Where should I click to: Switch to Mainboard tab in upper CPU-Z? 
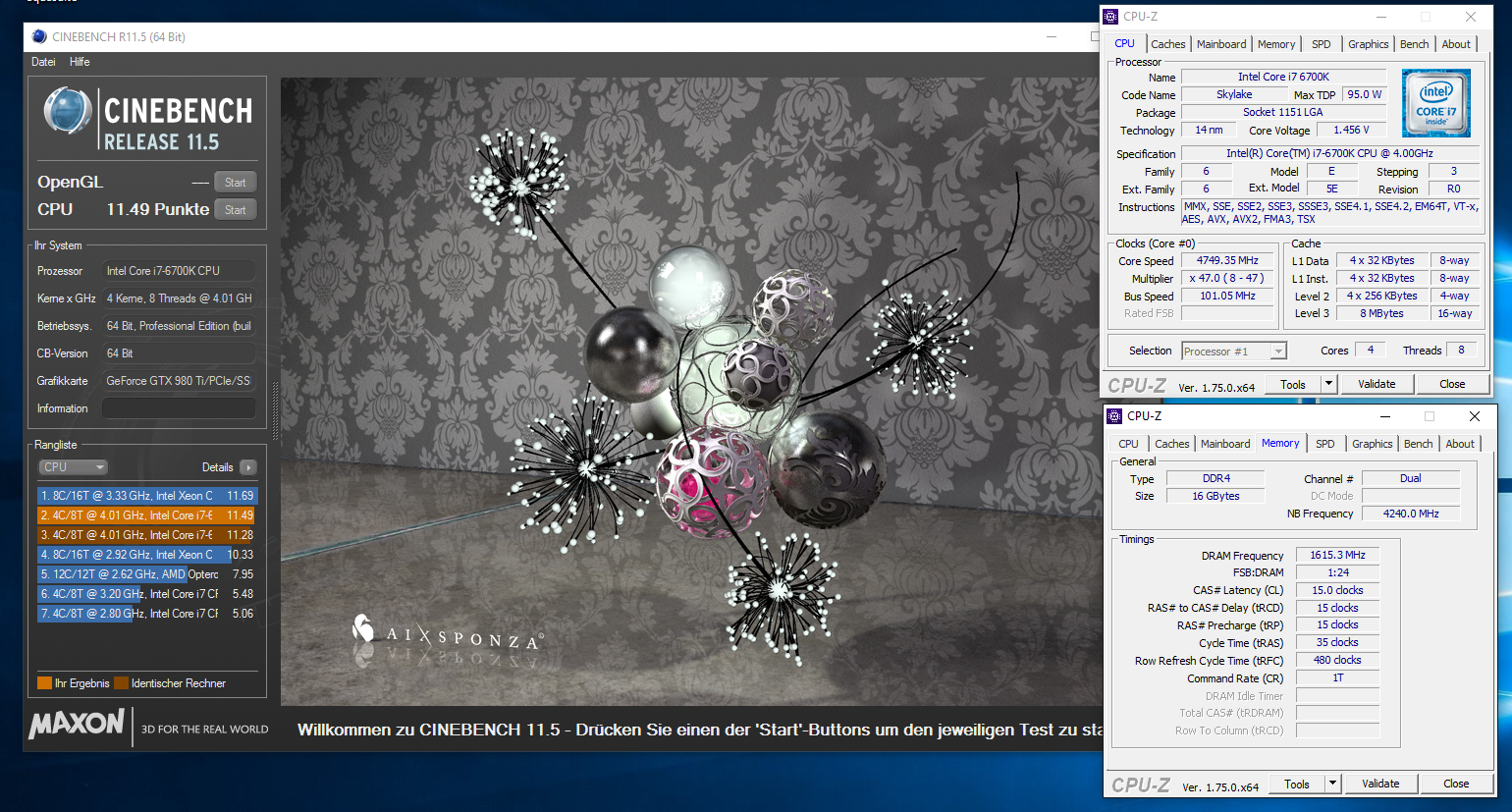click(x=1221, y=44)
